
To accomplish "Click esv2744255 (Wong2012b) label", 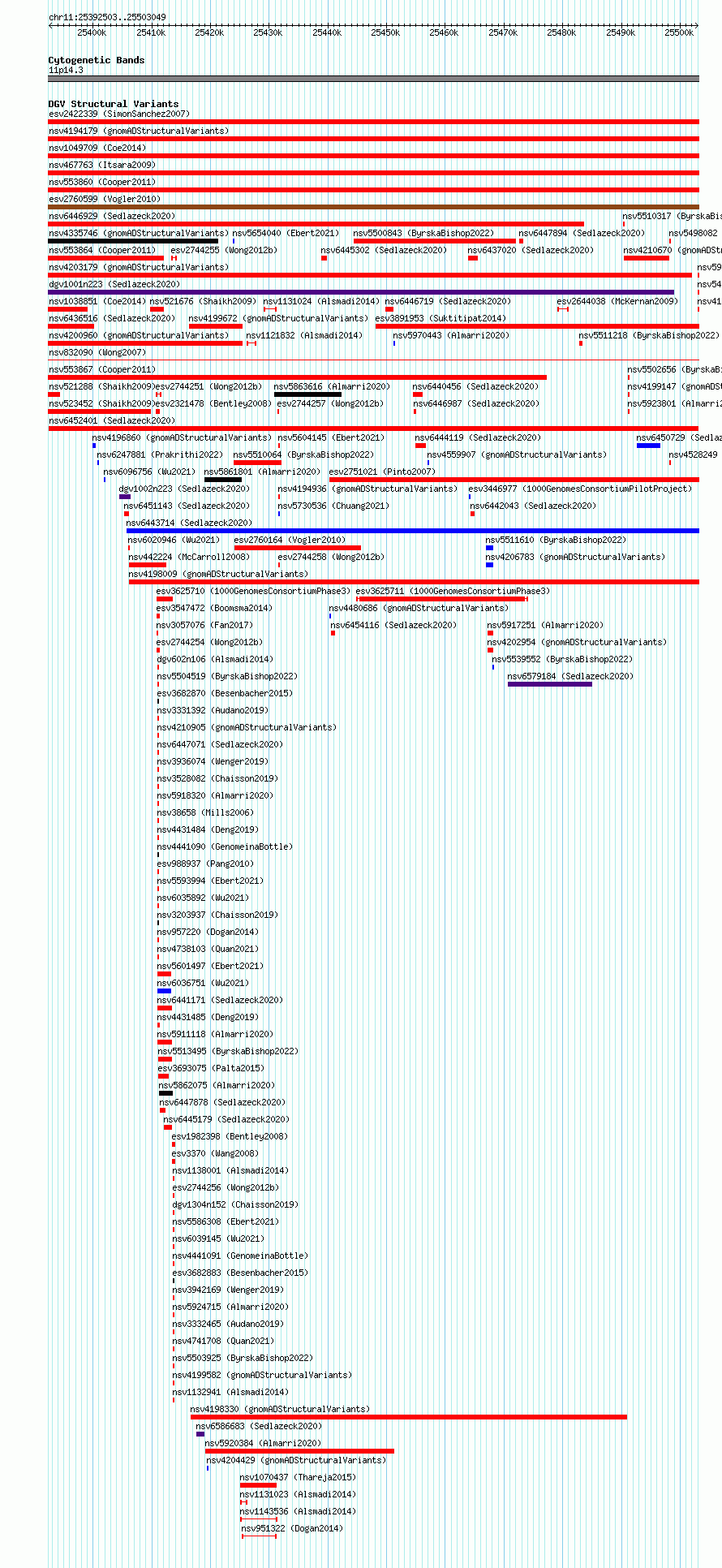I will pyautogui.click(x=224, y=250).
